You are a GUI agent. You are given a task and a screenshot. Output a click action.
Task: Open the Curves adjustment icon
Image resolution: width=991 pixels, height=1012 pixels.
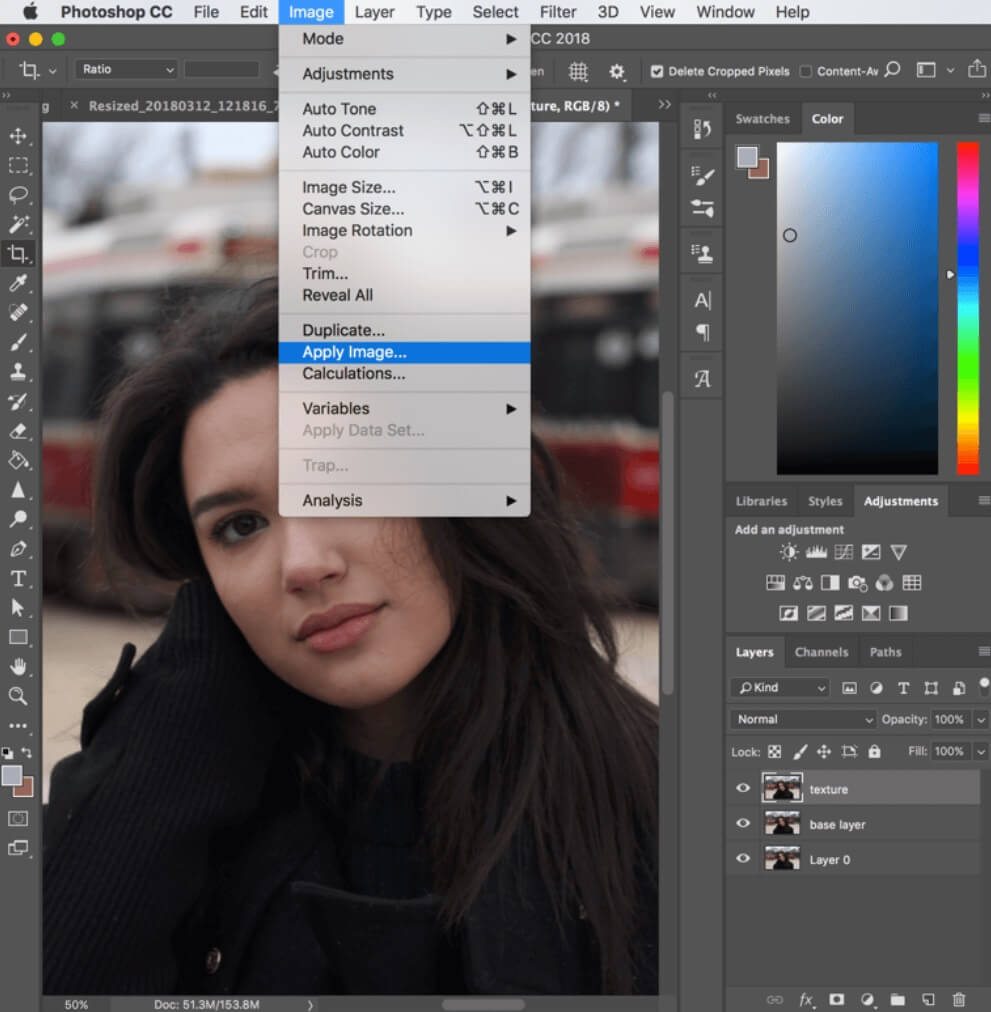[x=846, y=551]
